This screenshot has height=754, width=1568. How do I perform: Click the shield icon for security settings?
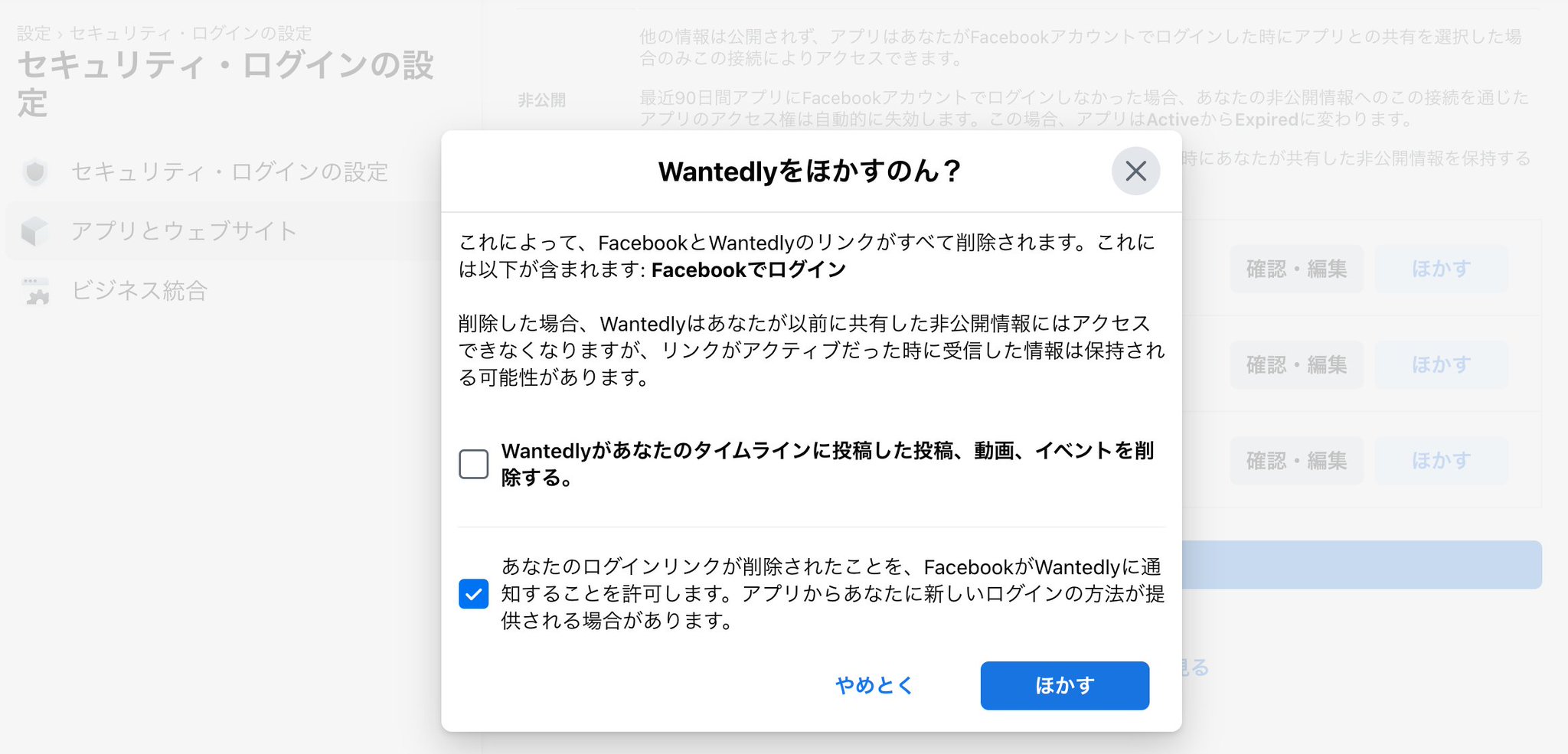click(x=35, y=172)
